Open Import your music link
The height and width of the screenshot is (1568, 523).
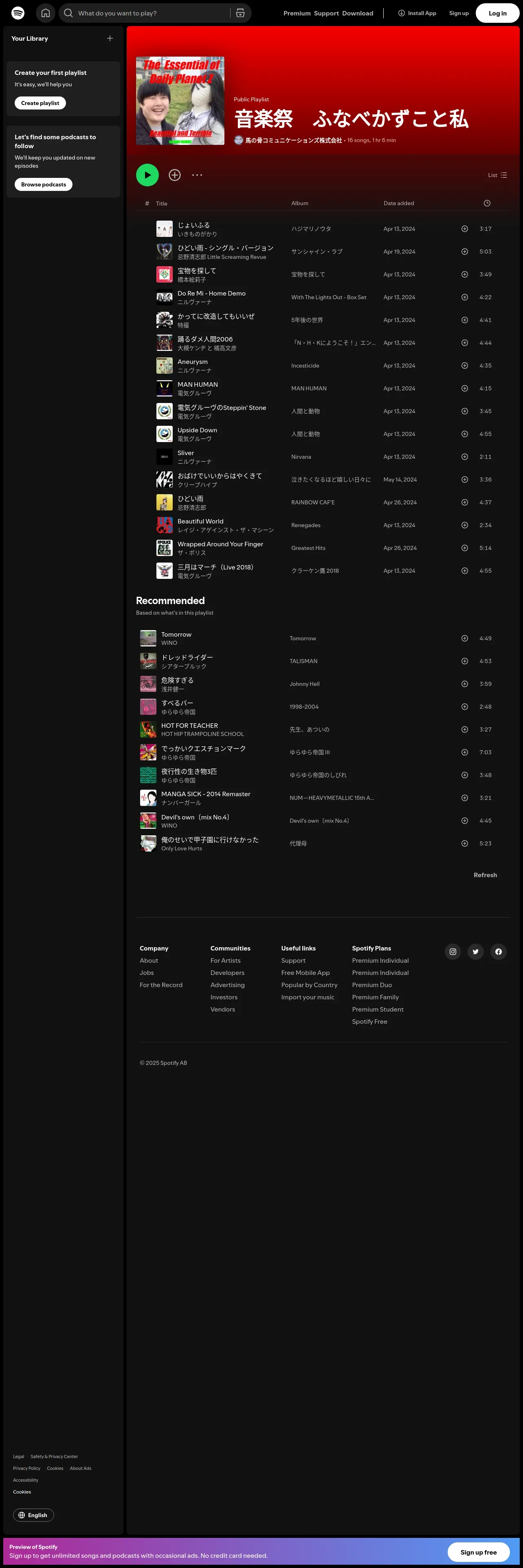[x=308, y=997]
